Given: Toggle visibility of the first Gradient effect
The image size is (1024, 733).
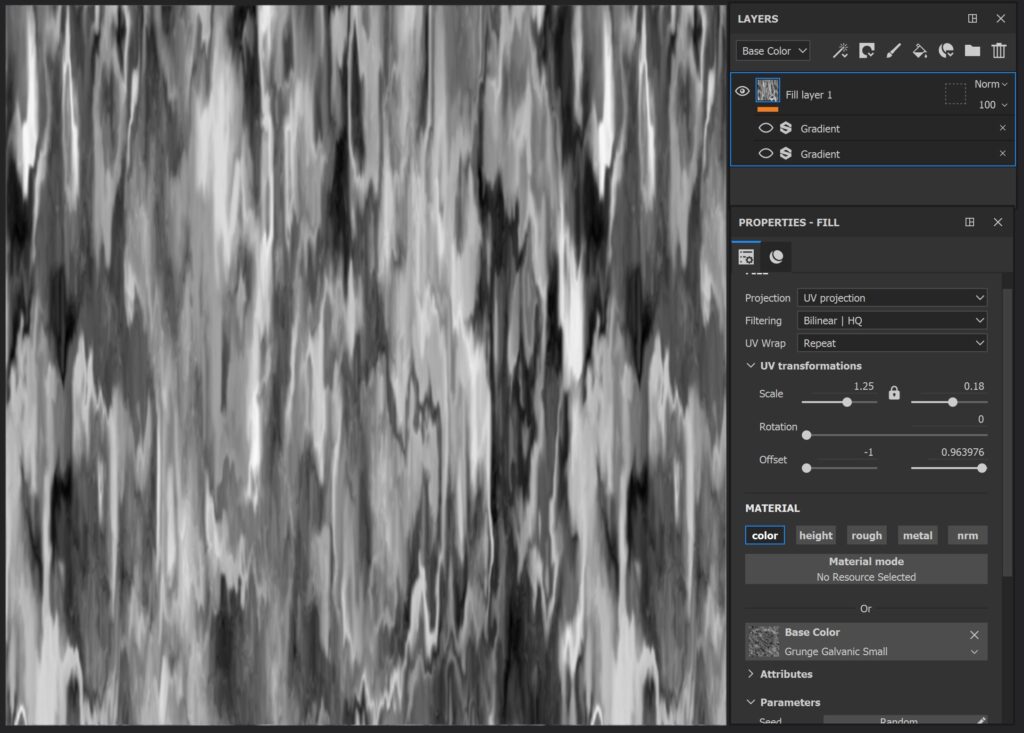Looking at the screenshot, I should (x=765, y=128).
